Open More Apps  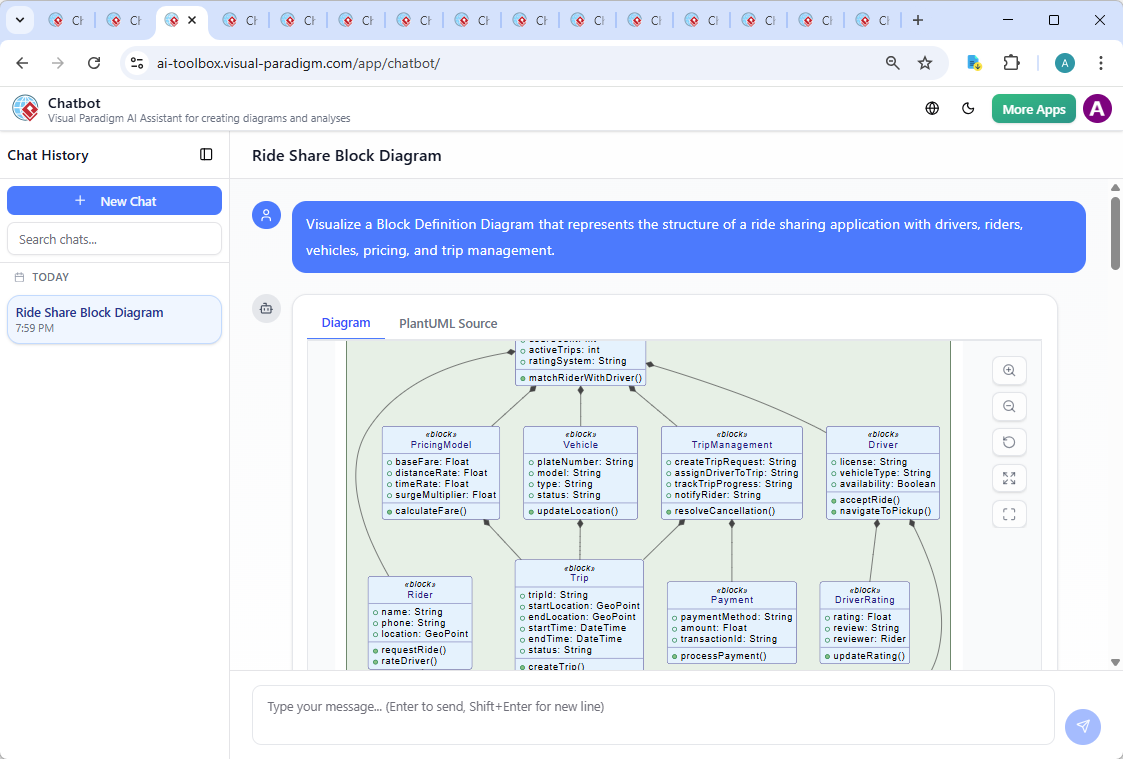point(1033,108)
